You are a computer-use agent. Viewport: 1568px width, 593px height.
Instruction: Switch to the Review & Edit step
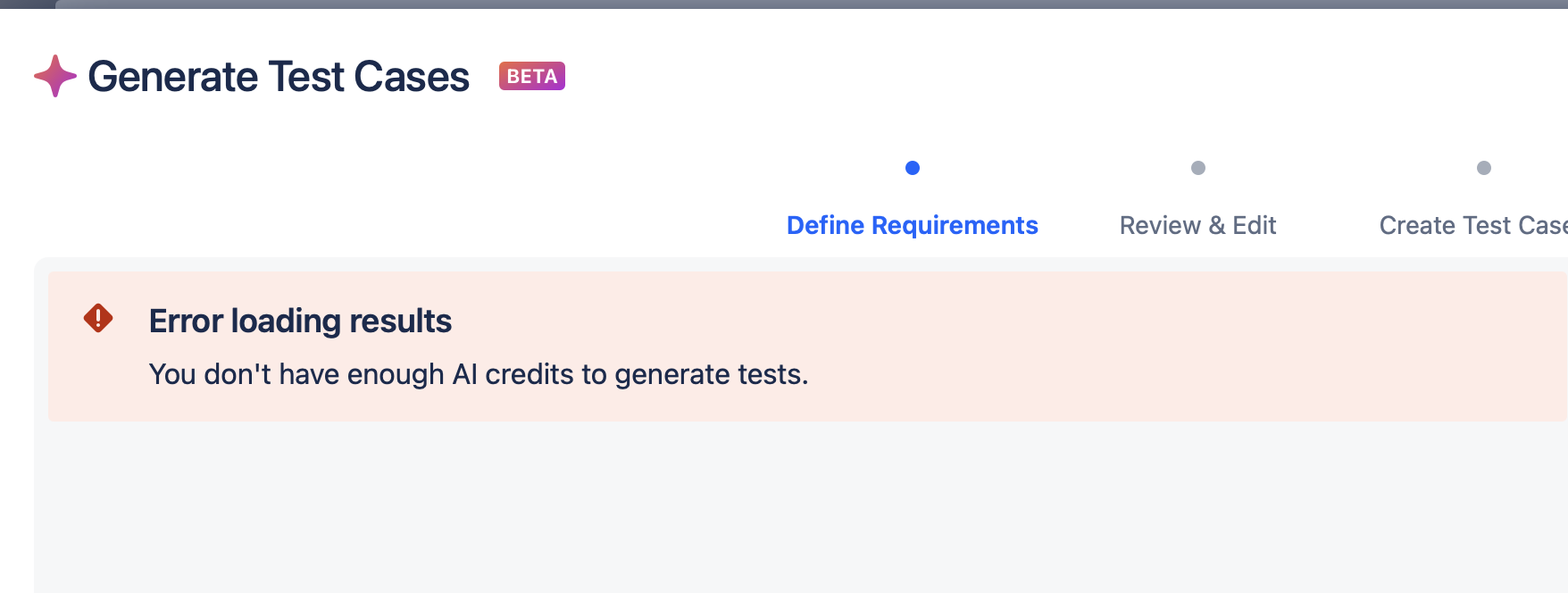[1198, 225]
